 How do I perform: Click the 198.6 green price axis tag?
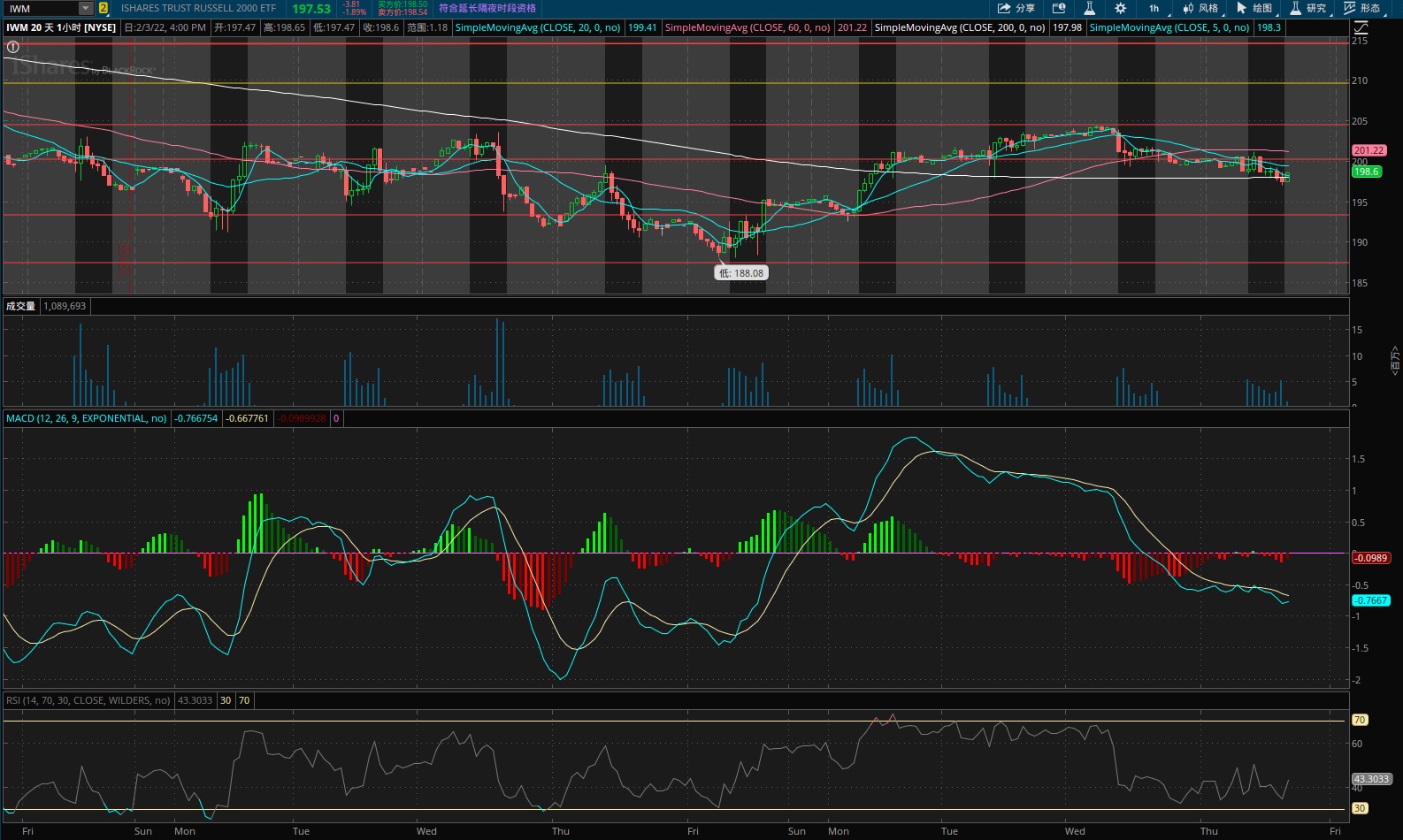point(1367,172)
